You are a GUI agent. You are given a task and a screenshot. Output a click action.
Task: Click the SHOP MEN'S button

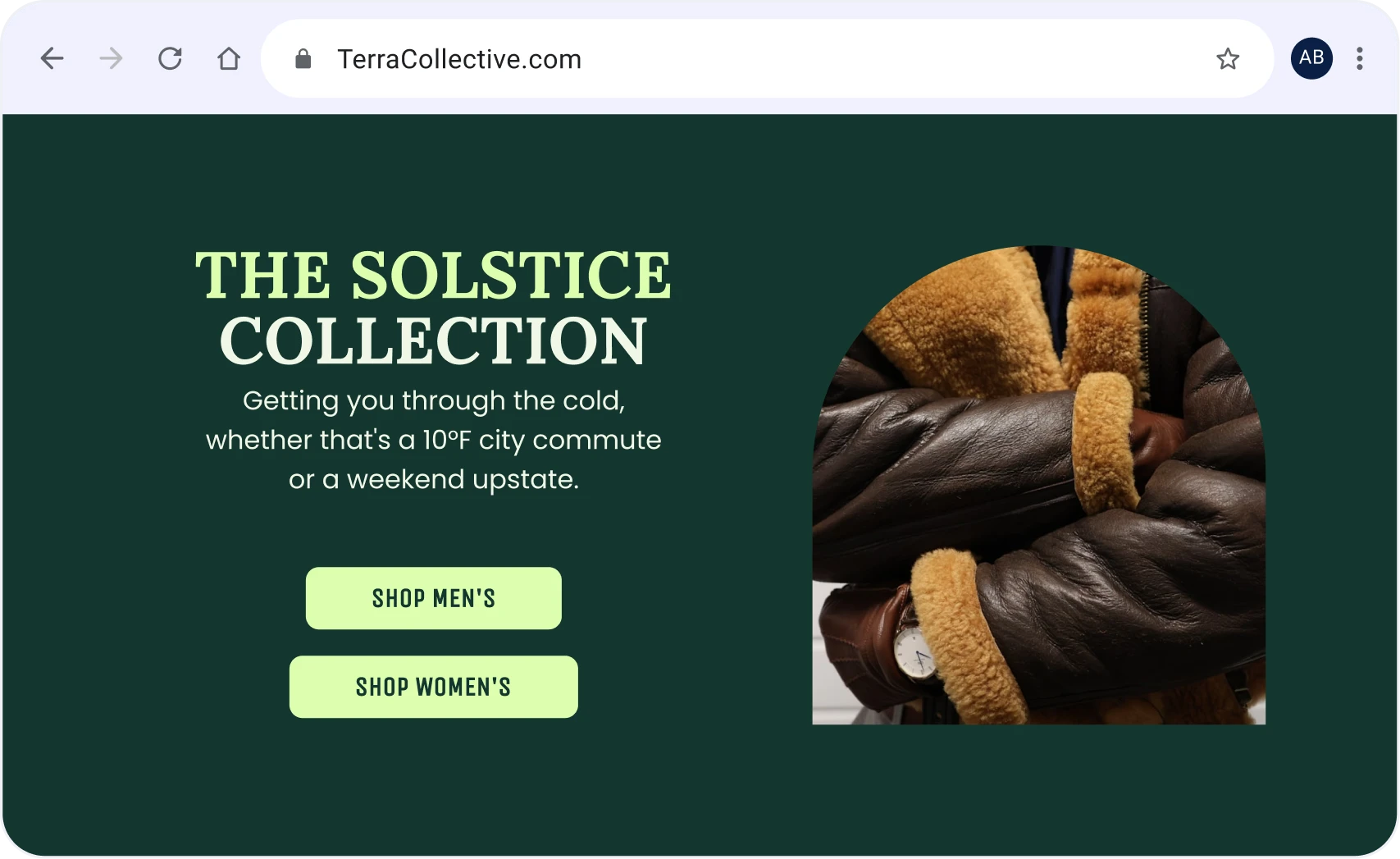434,598
